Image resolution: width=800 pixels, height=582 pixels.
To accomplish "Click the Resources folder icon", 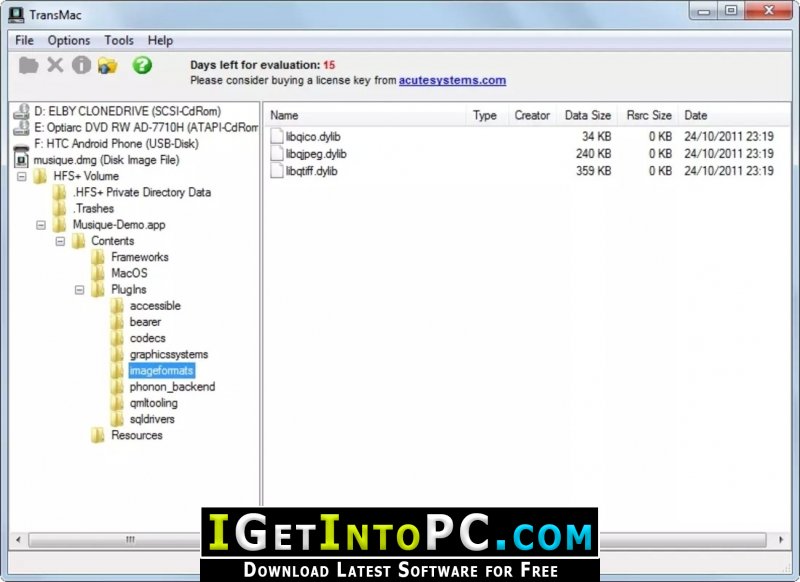I will point(98,435).
